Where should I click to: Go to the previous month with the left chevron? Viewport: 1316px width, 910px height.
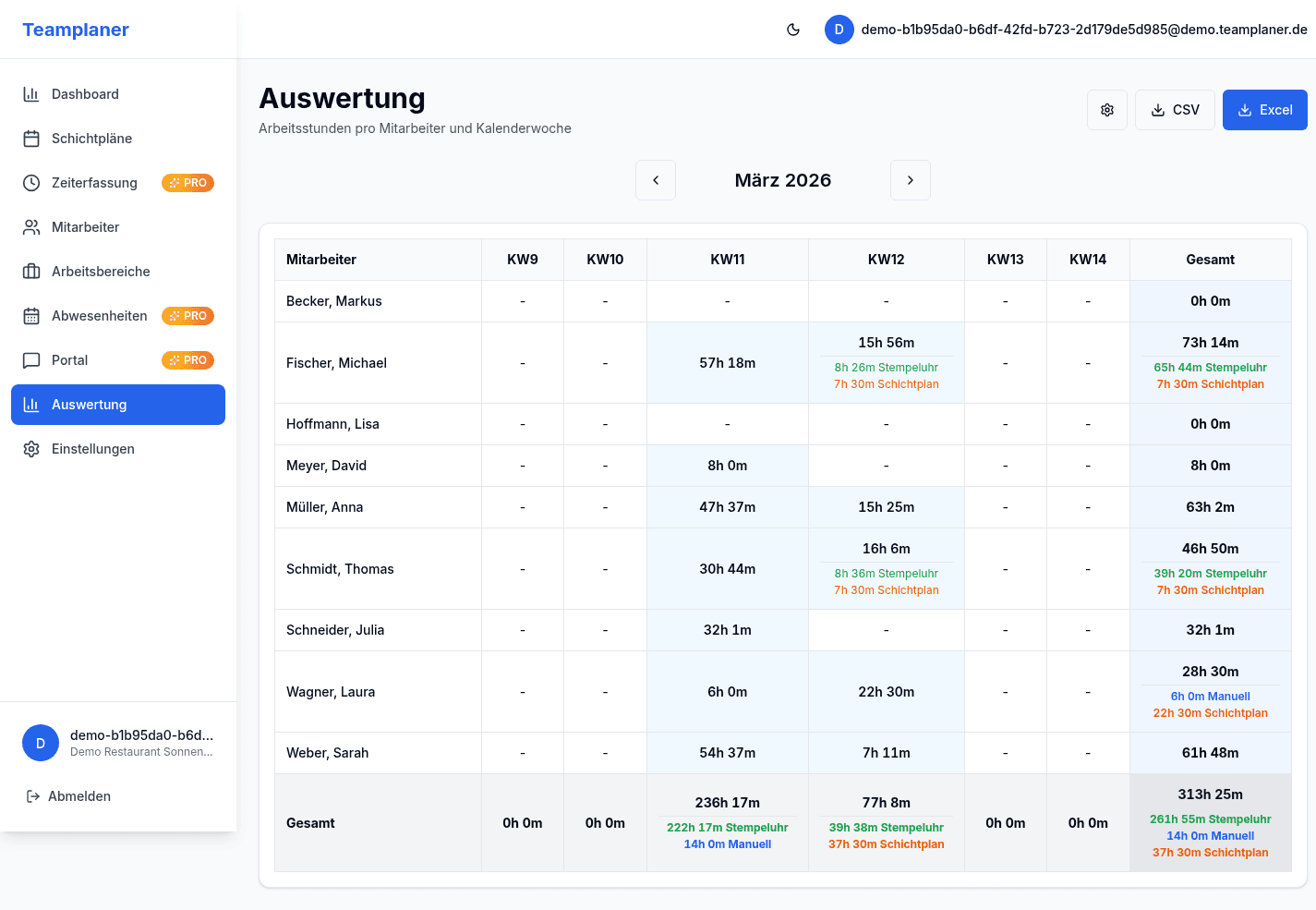point(656,180)
